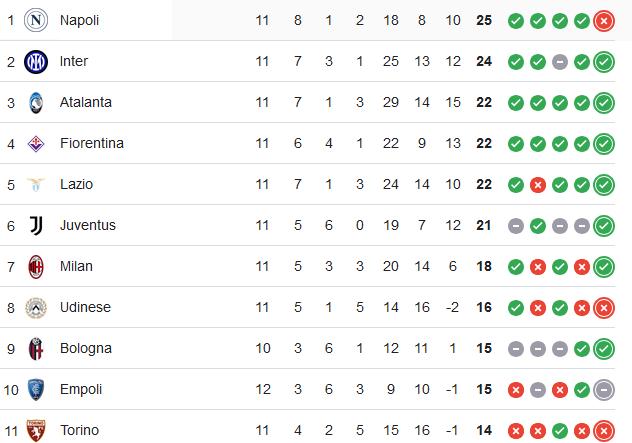
Task: Click the Inter club crest
Action: (36, 62)
